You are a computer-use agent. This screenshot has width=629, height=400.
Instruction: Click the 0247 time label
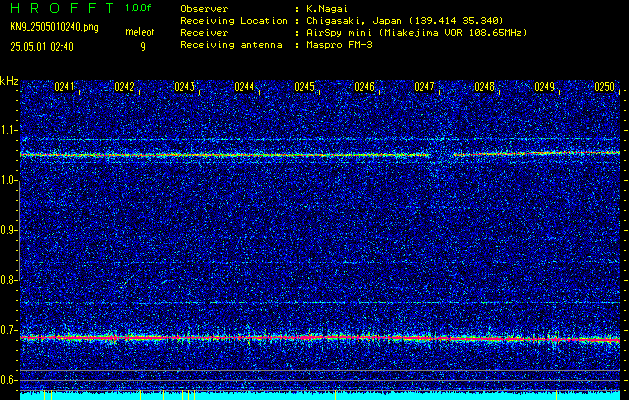click(424, 87)
